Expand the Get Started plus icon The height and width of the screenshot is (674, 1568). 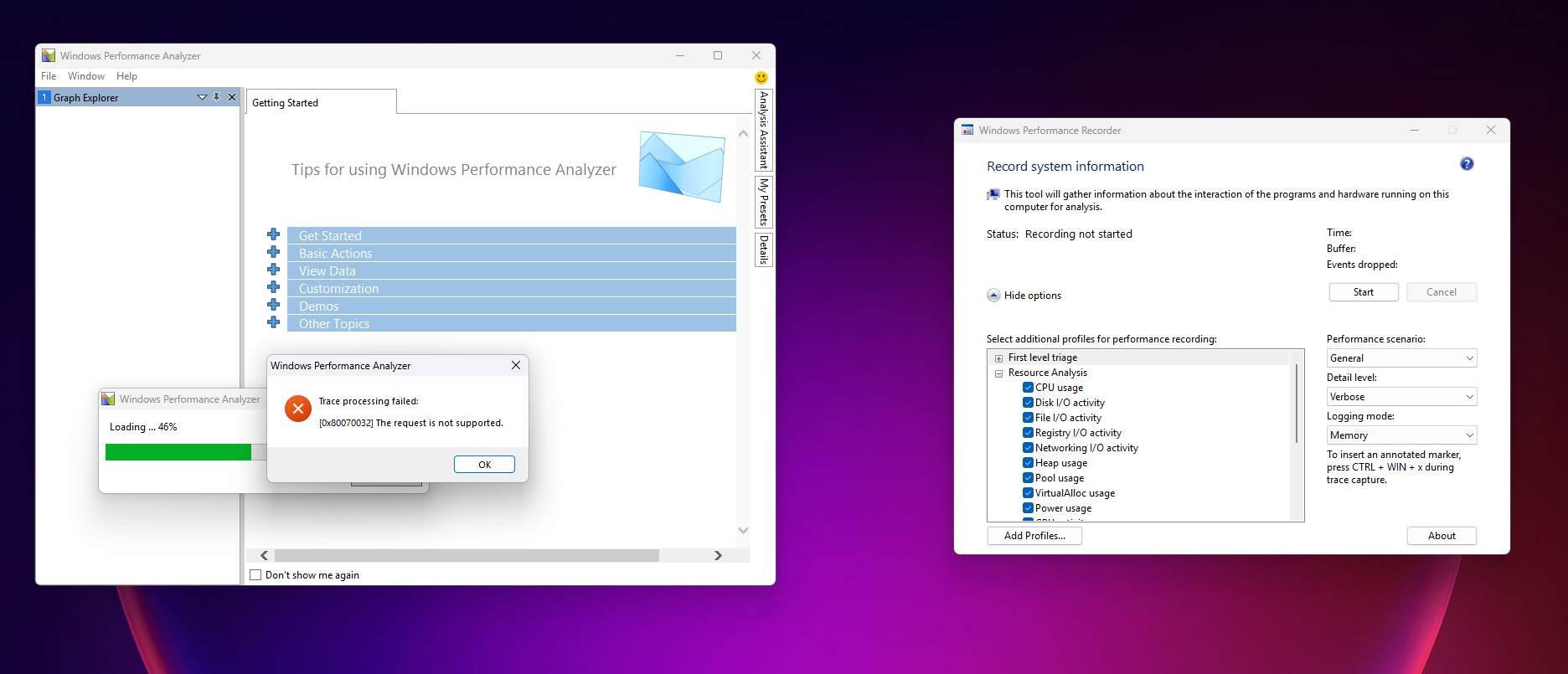(x=273, y=234)
